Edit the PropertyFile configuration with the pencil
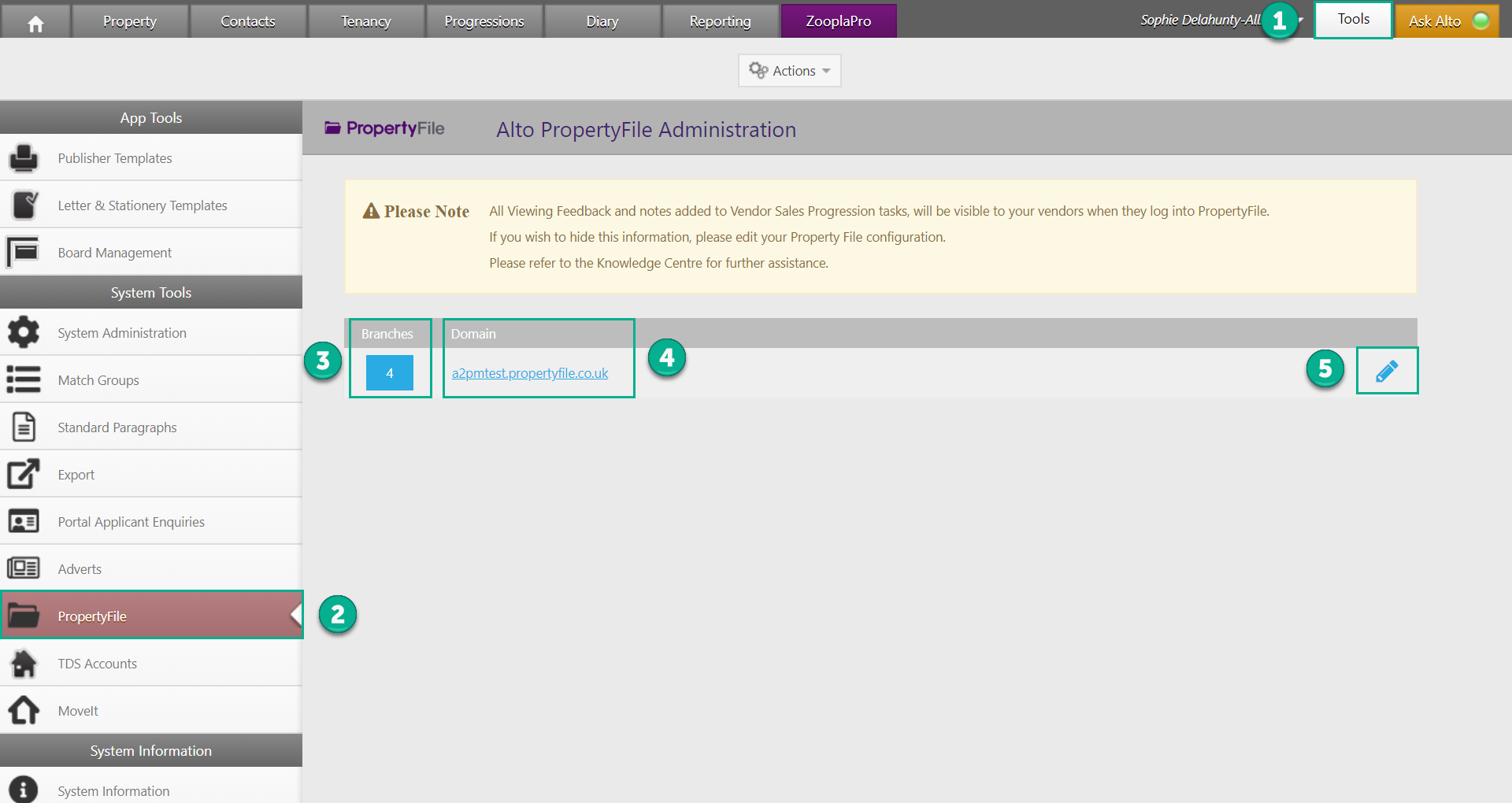1512x803 pixels. point(1387,371)
